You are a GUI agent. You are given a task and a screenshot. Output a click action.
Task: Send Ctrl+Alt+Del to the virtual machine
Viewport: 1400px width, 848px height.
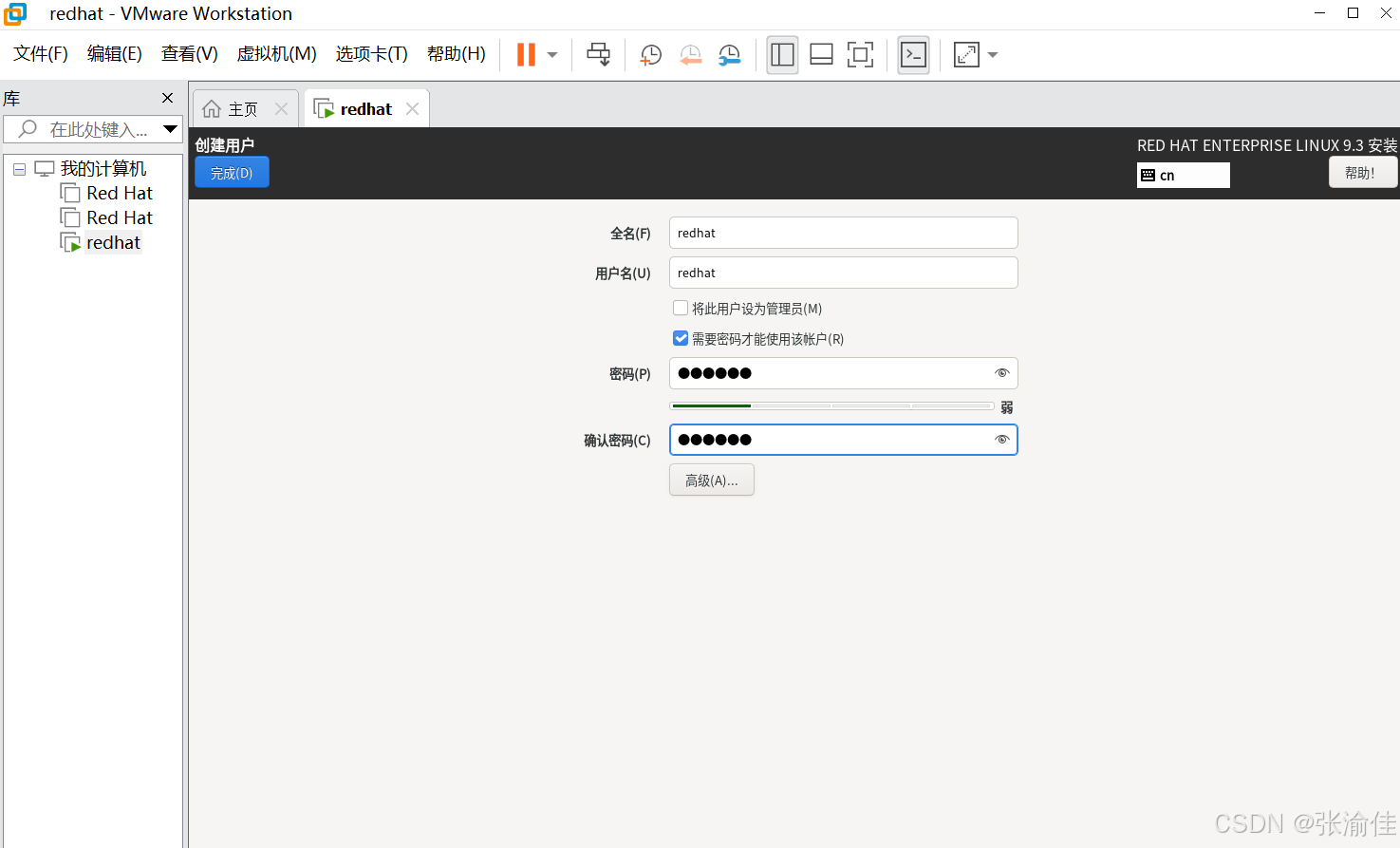[x=599, y=55]
